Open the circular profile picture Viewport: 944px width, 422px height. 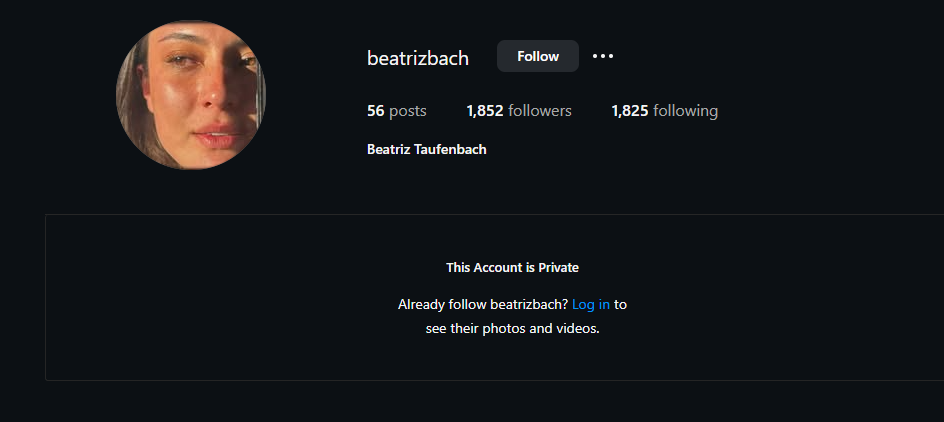[191, 95]
